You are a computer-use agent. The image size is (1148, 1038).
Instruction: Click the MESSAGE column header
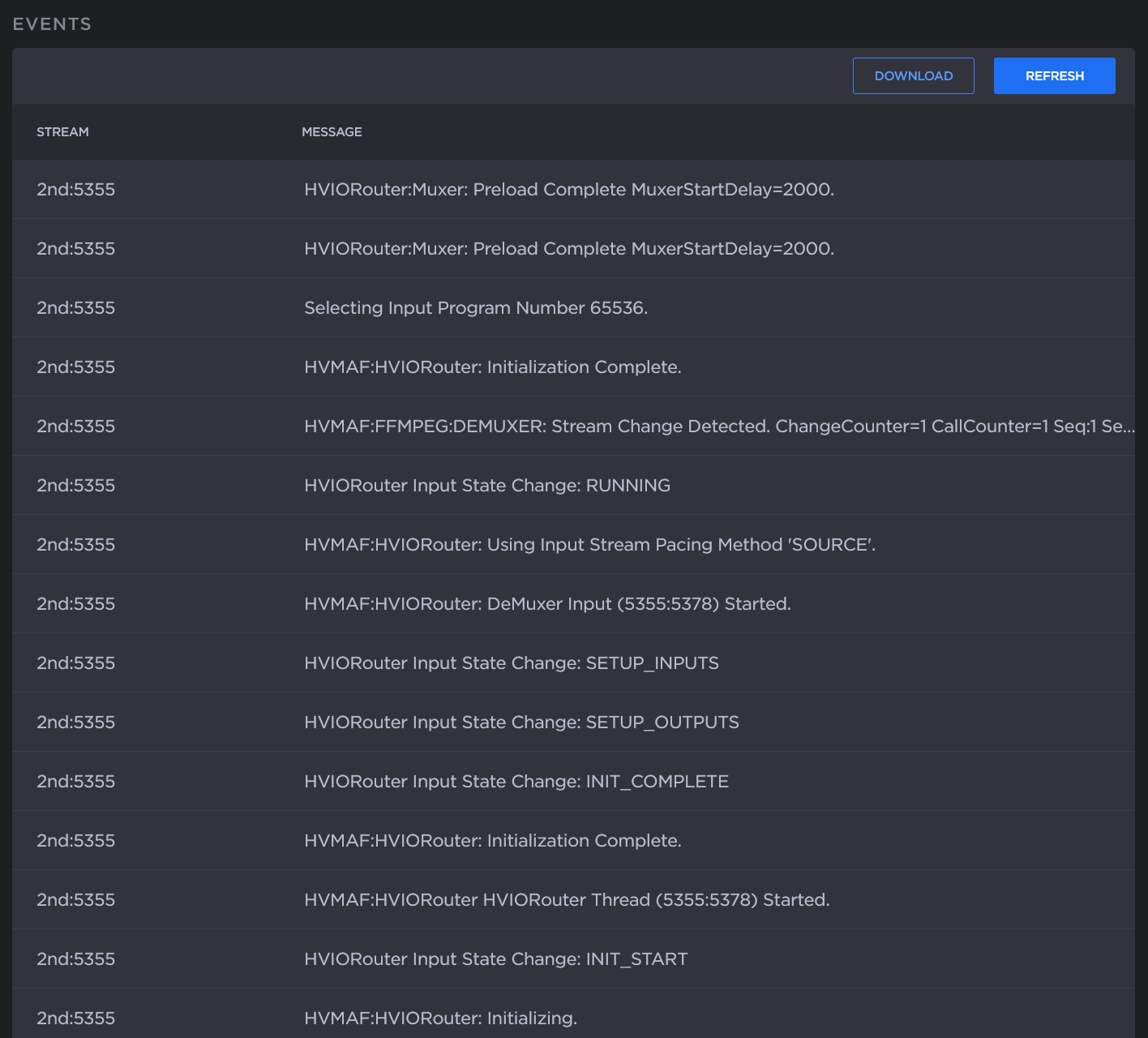coord(332,132)
